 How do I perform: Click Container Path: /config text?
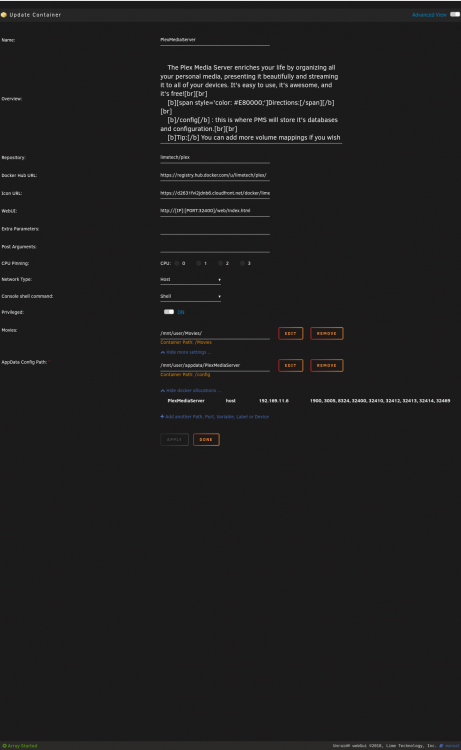pos(185,375)
